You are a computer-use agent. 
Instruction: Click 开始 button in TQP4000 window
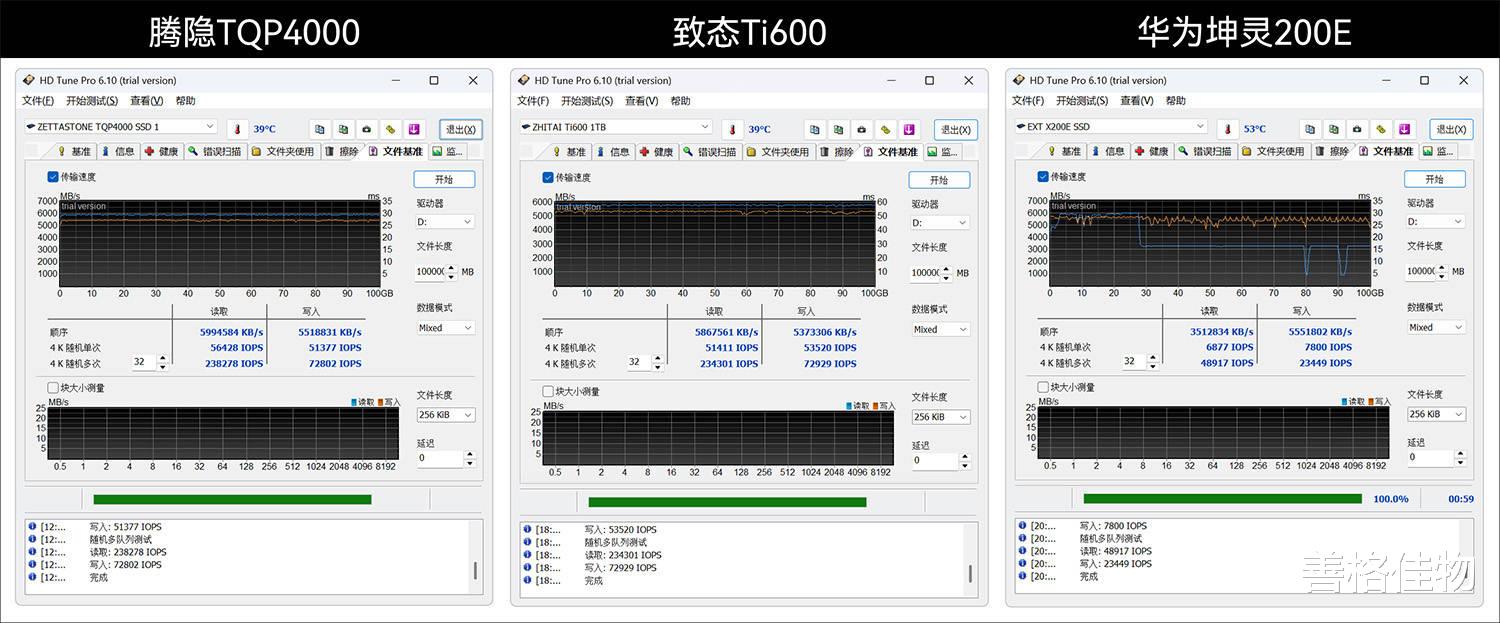click(x=444, y=179)
